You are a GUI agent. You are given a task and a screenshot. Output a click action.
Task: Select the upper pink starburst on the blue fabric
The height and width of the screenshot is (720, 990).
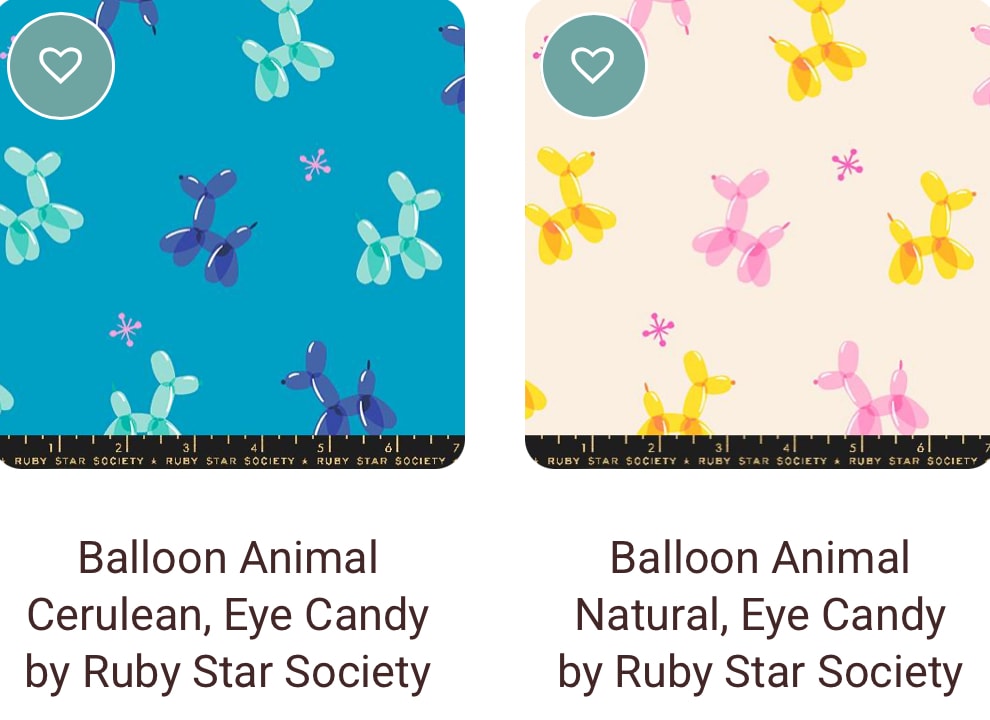tap(314, 164)
